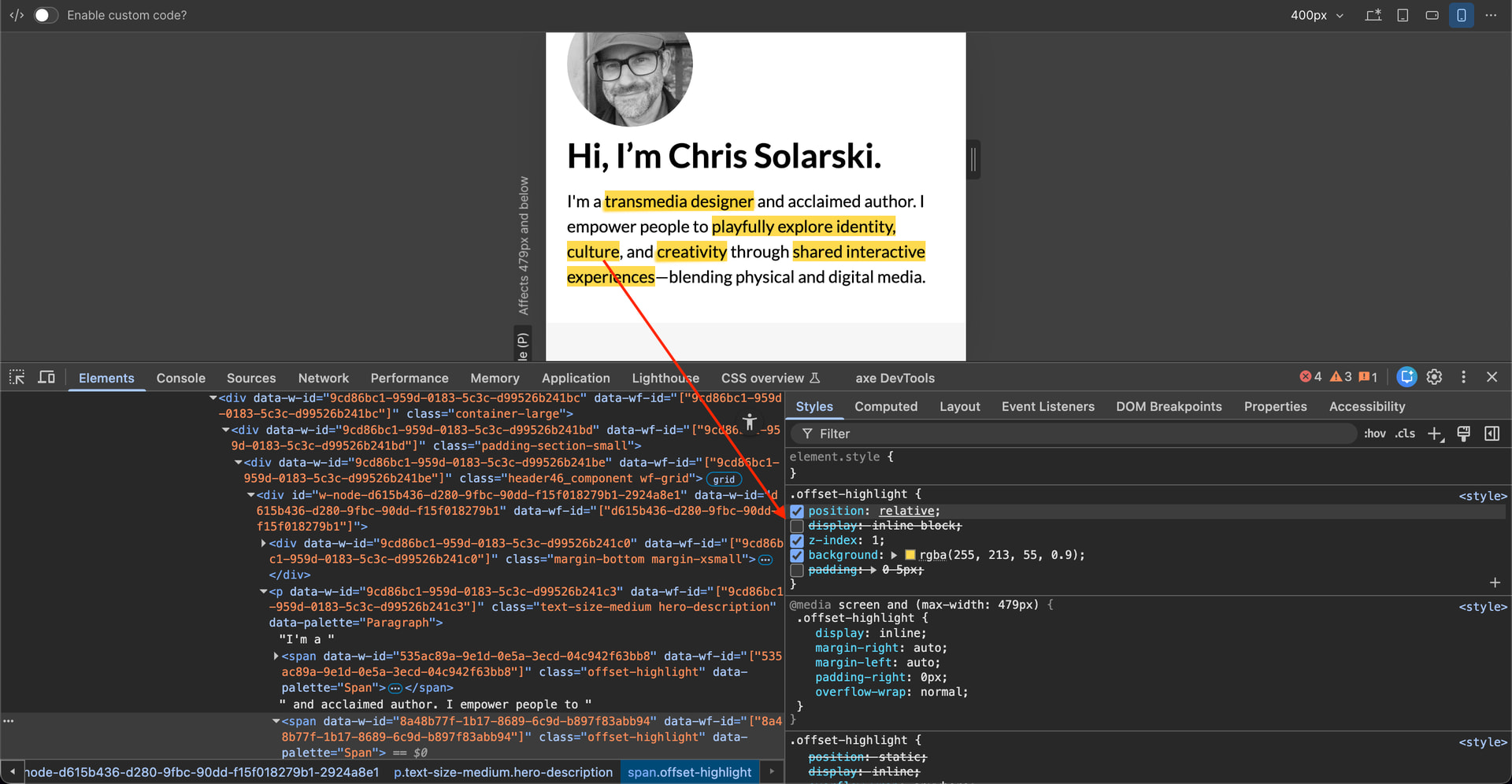Viewport: 1512px width, 784px height.
Task: Collapse the container-large div node
Action: click(213, 398)
